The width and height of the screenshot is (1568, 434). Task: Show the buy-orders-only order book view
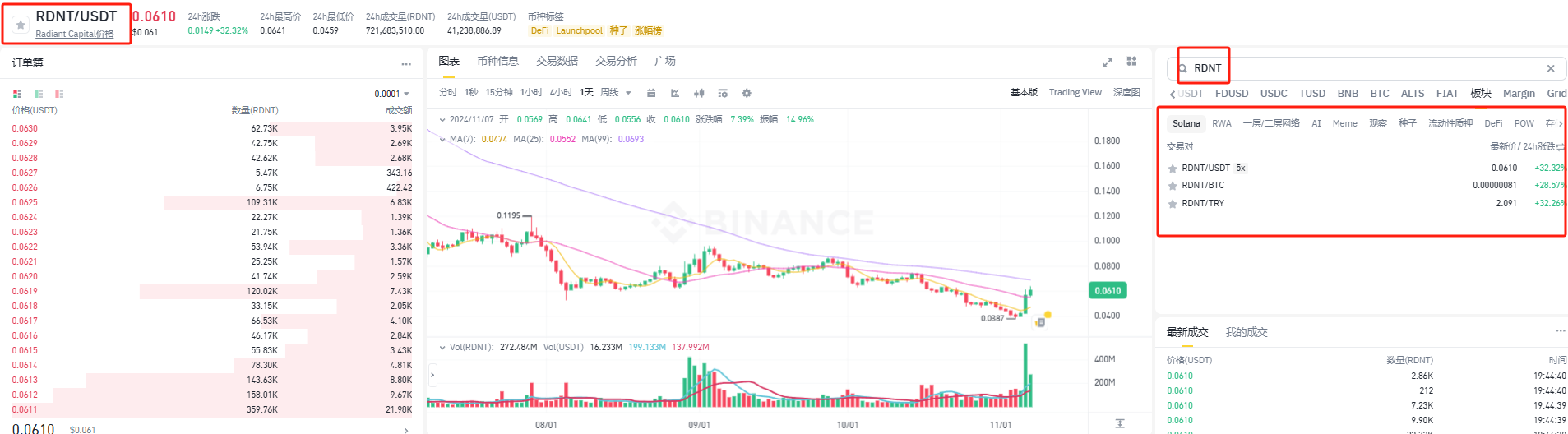tap(39, 94)
